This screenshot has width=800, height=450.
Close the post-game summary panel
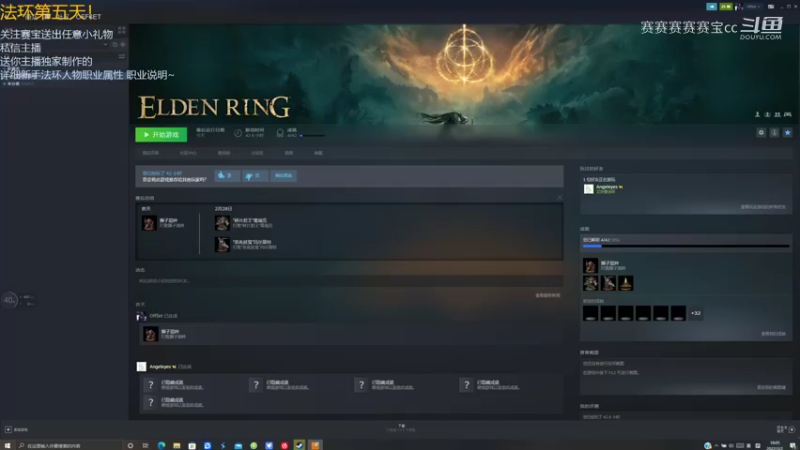click(560, 197)
